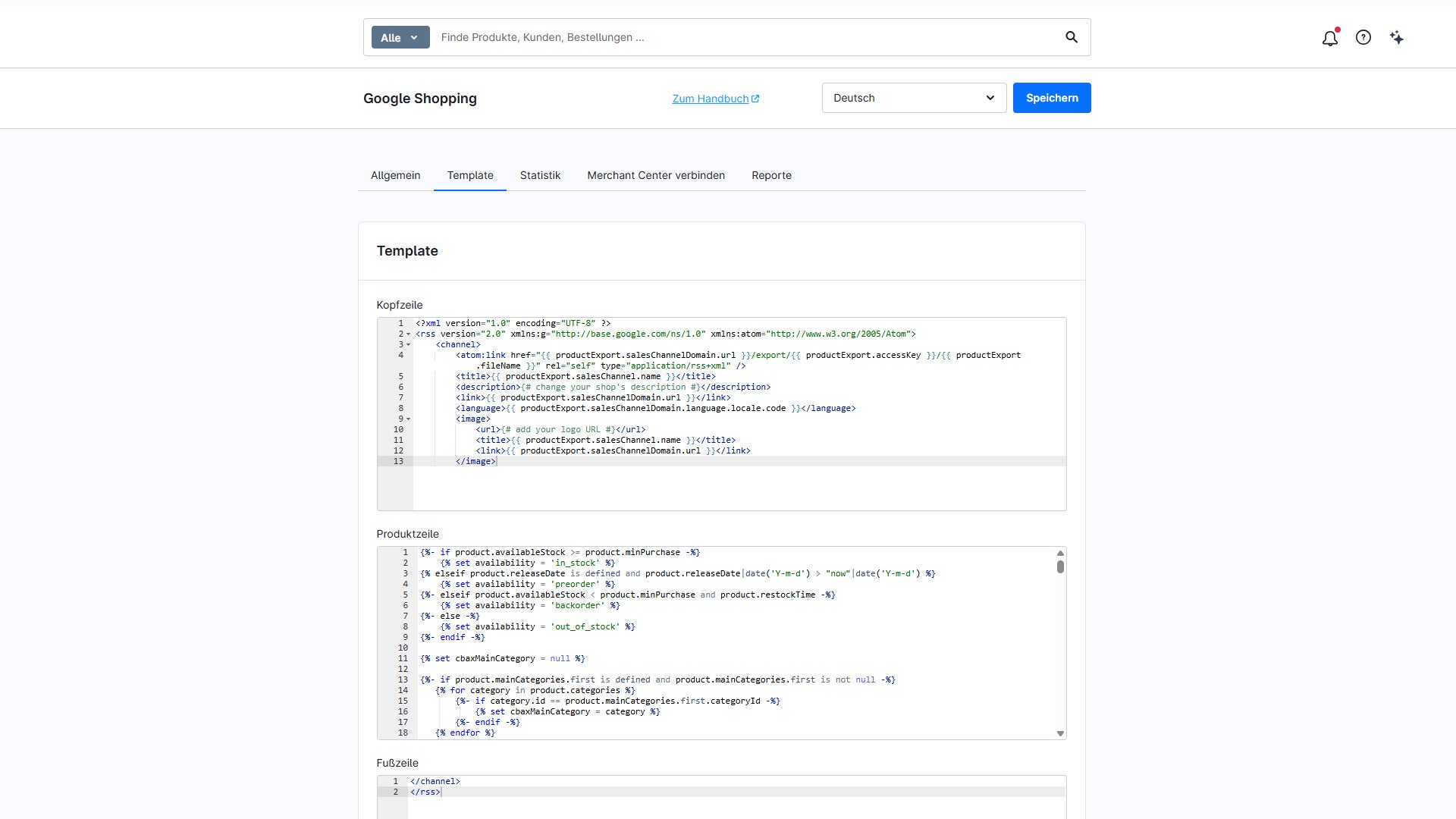
Task: Click the Kopfzeile line with <channel>
Action: click(458, 345)
